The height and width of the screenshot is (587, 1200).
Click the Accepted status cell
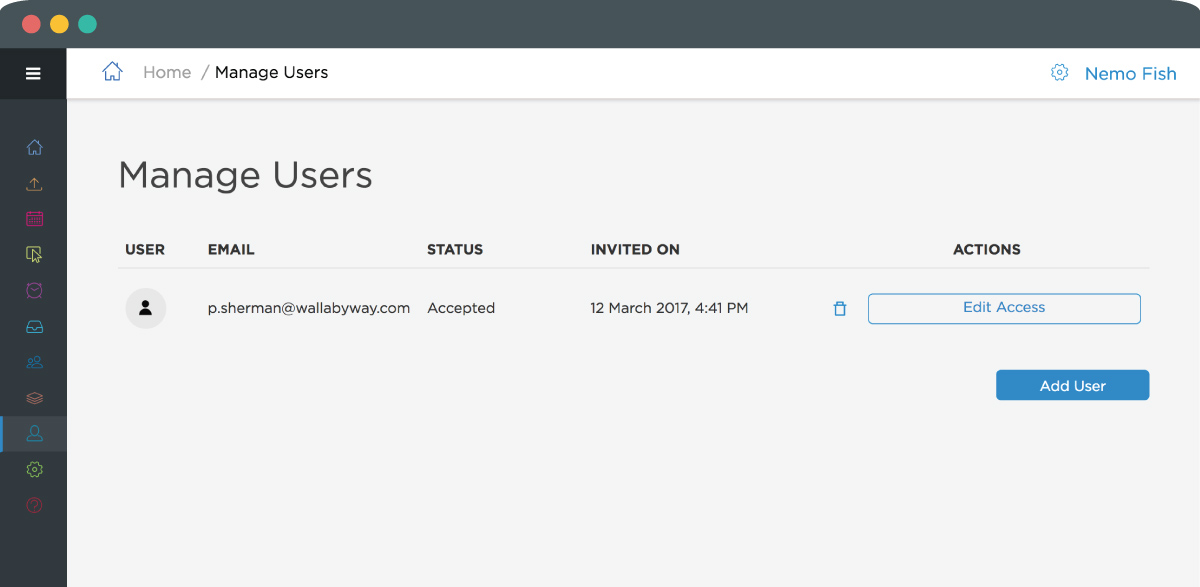[x=461, y=308]
